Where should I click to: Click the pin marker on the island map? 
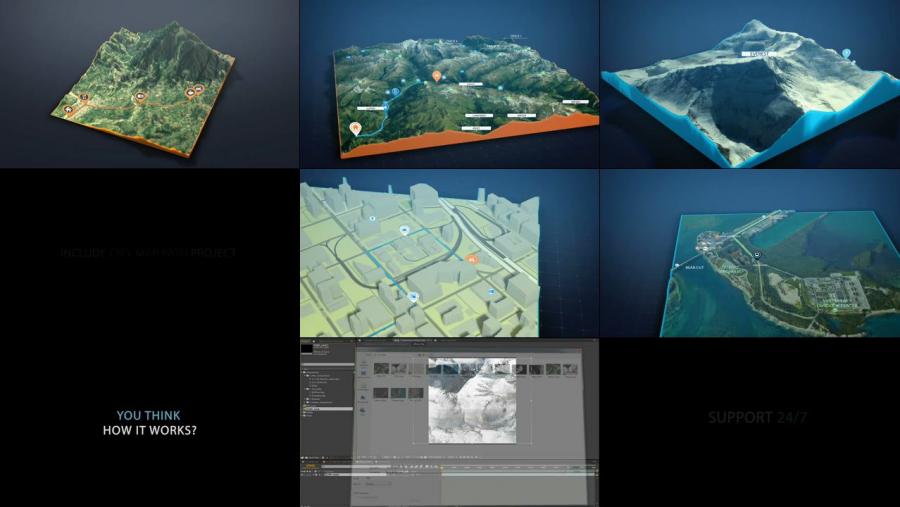click(757, 254)
